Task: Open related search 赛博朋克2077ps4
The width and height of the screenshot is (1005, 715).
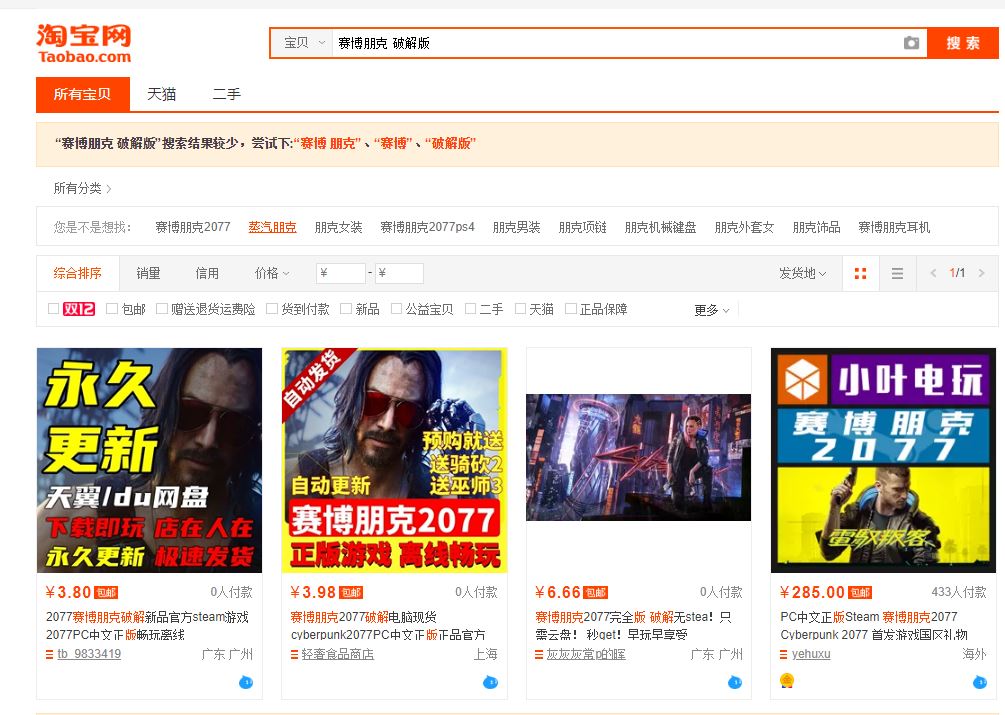Action: coord(428,227)
